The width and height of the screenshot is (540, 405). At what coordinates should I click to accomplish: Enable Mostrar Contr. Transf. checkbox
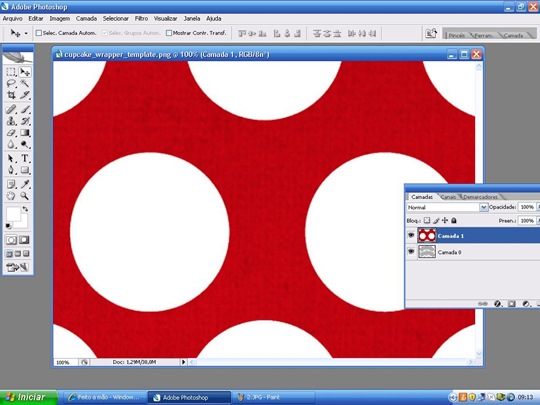pyautogui.click(x=169, y=33)
